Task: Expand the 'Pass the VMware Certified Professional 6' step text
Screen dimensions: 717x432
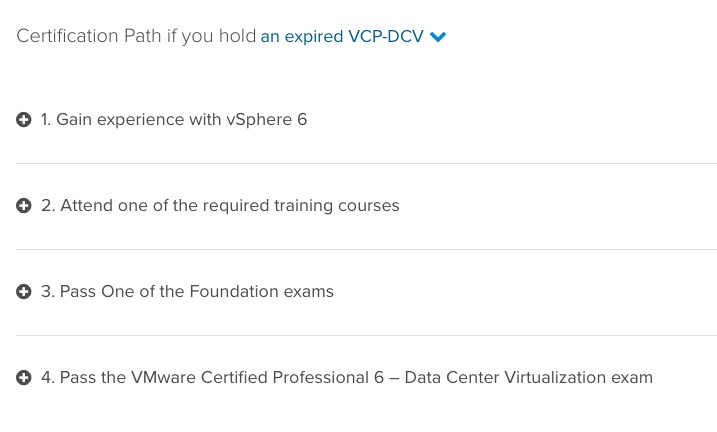Action: (x=347, y=378)
